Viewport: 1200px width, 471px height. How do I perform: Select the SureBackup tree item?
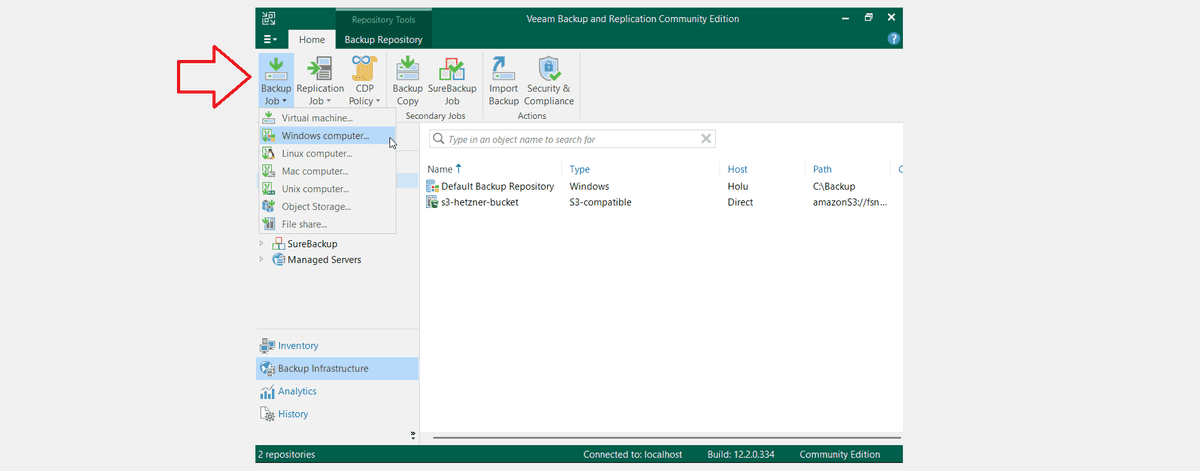pyautogui.click(x=312, y=243)
